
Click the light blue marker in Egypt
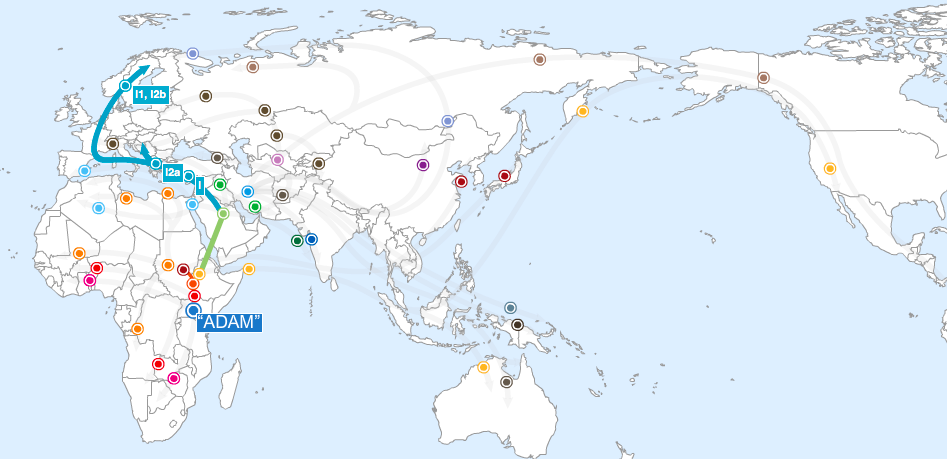pos(192,204)
